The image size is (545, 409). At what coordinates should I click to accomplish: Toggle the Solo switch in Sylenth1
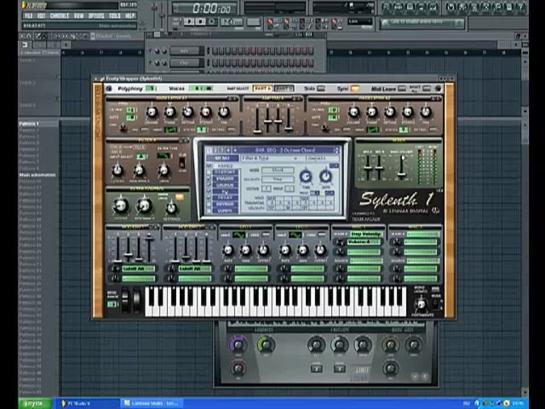[x=321, y=89]
